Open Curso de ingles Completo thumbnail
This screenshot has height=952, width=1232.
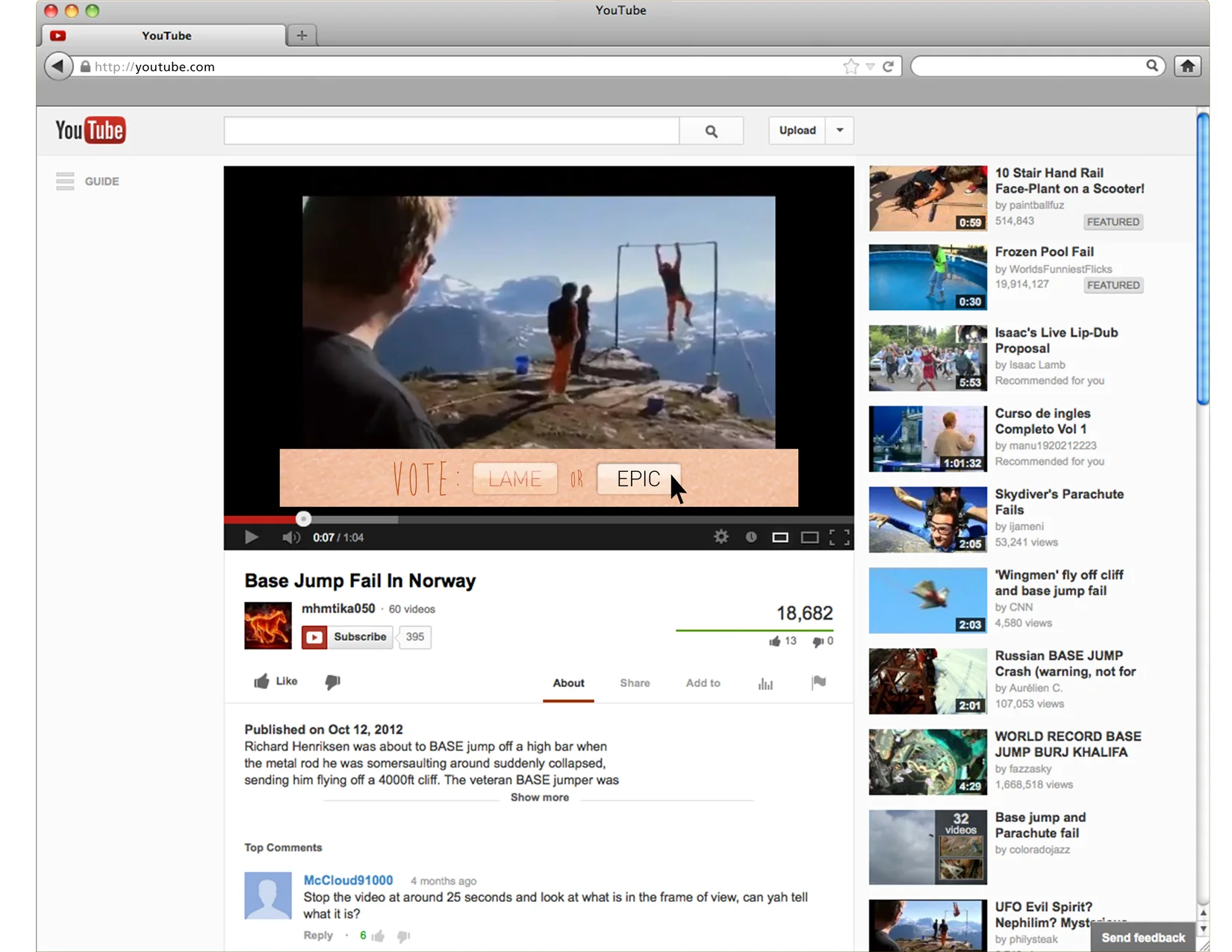(x=928, y=439)
